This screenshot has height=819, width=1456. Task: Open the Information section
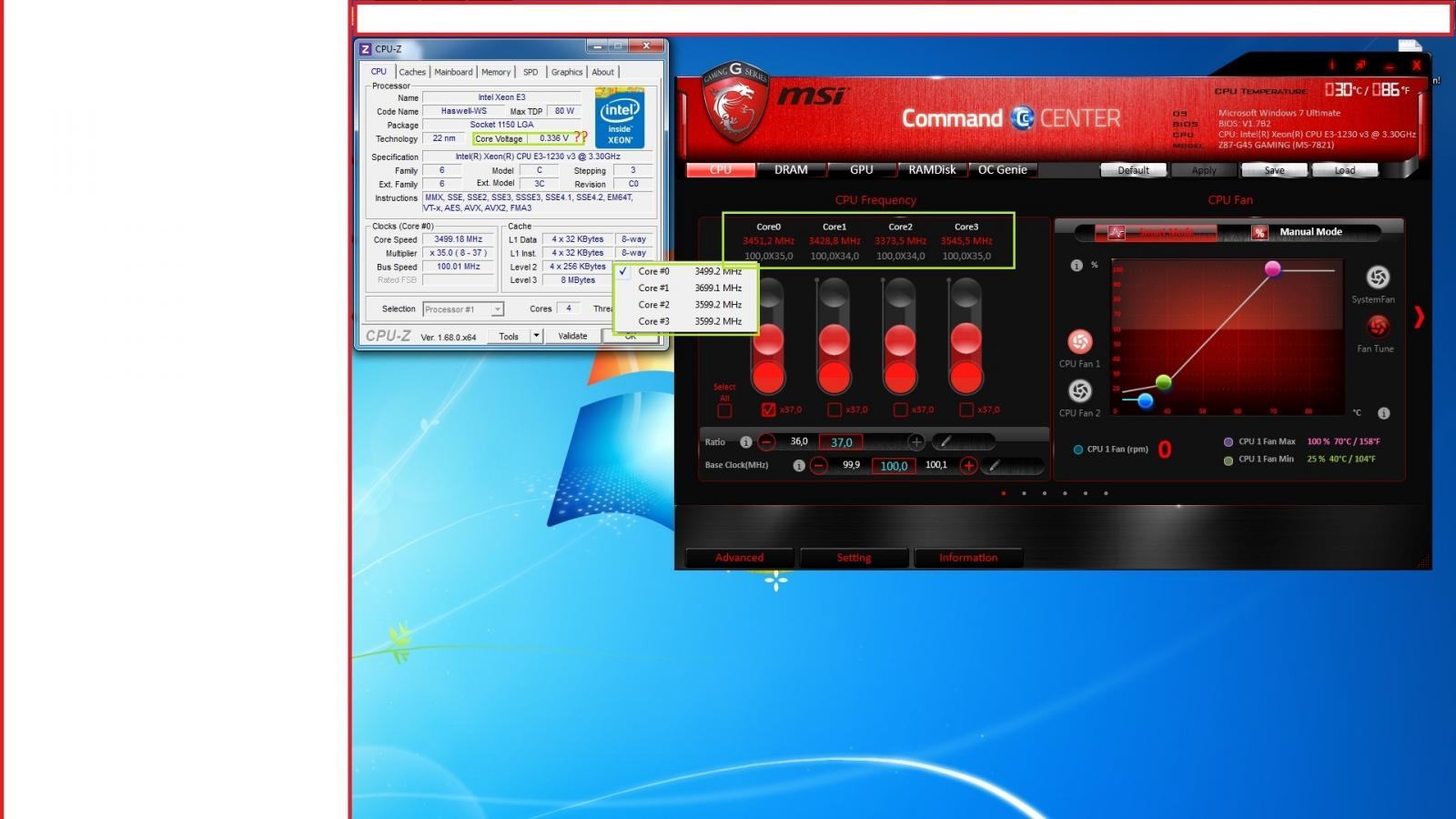pyautogui.click(x=968, y=558)
